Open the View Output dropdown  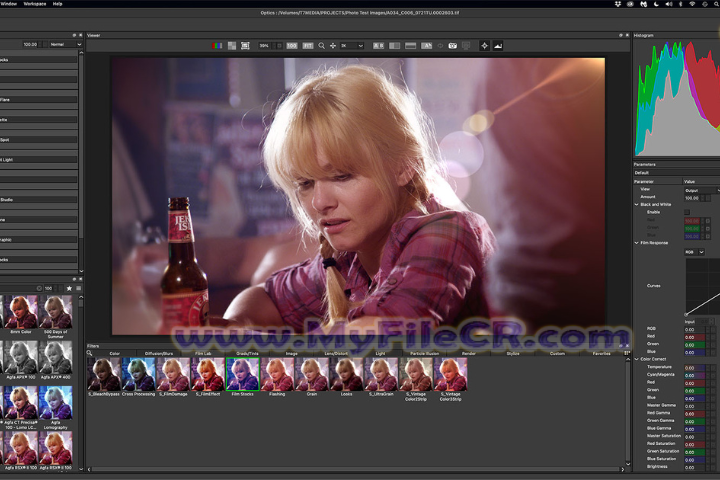click(702, 190)
